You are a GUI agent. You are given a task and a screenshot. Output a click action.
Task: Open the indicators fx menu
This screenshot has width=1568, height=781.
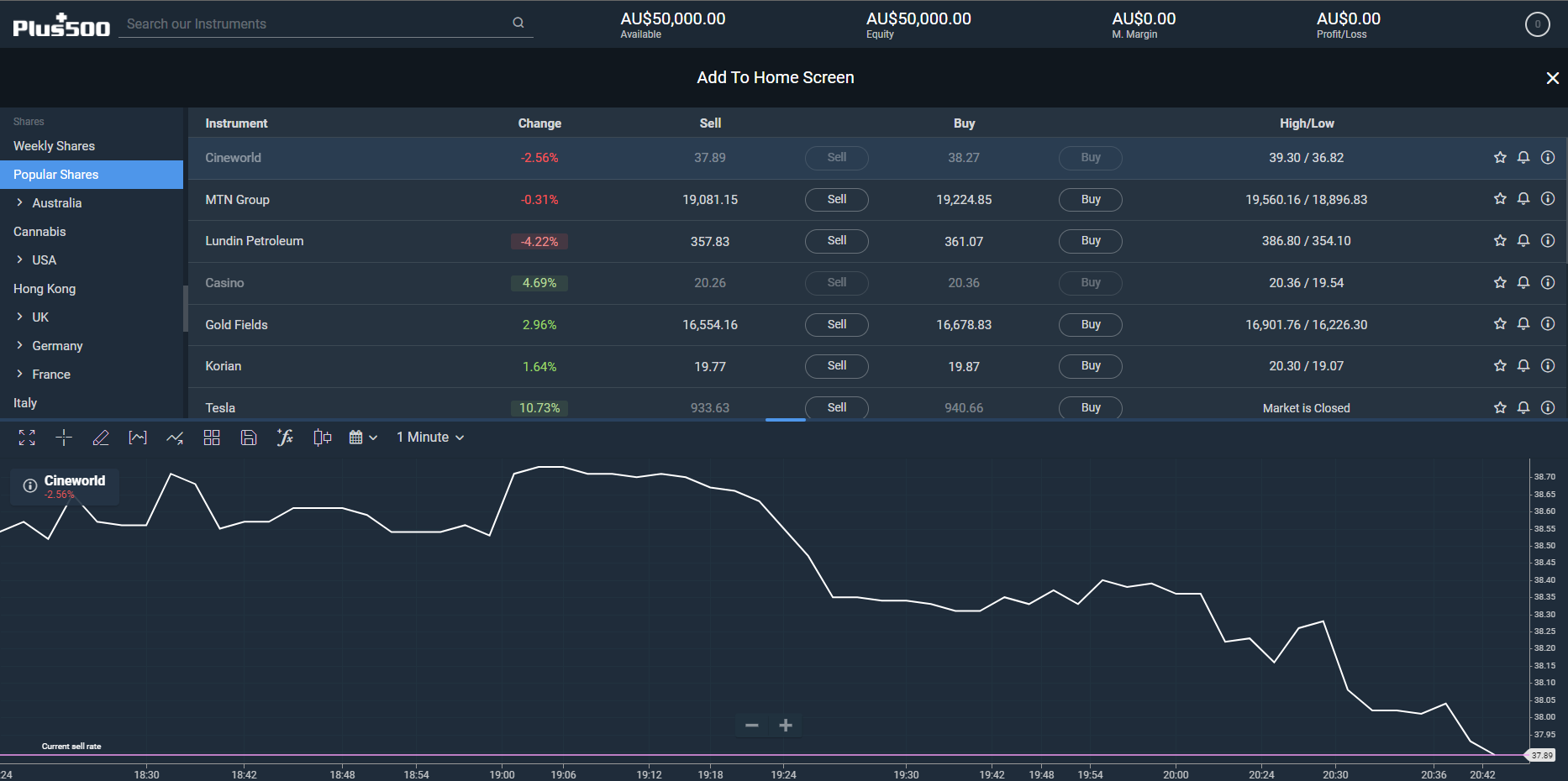[x=286, y=438]
